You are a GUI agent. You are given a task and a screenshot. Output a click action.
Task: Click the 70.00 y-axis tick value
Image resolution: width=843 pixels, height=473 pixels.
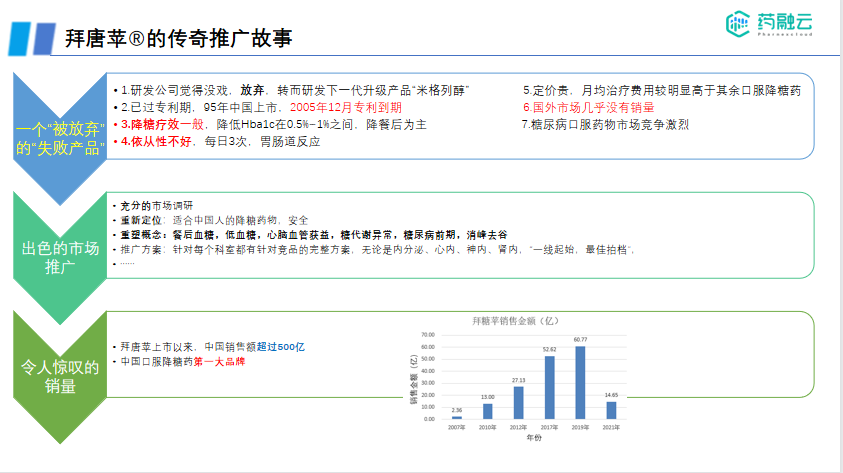coord(428,335)
